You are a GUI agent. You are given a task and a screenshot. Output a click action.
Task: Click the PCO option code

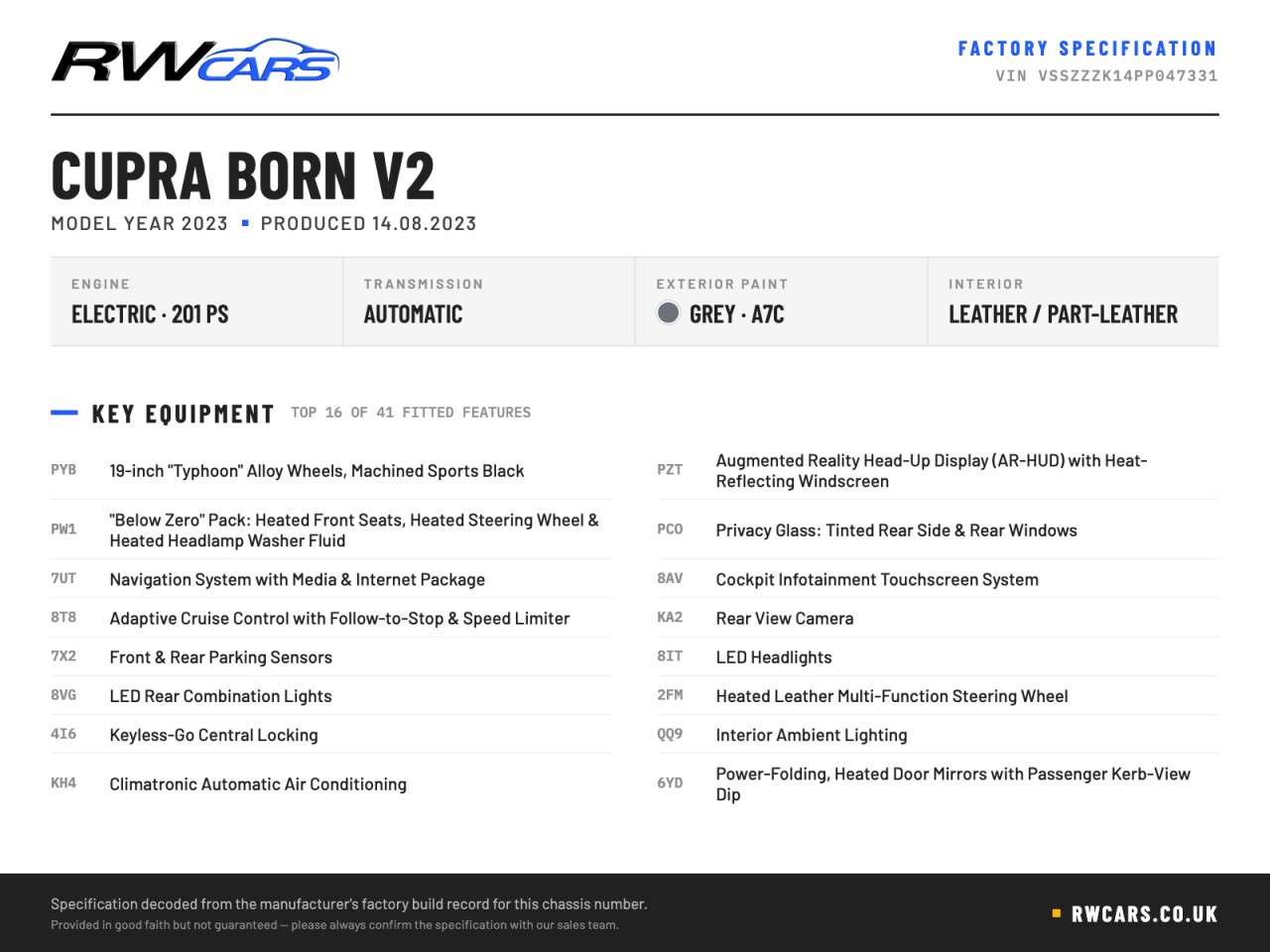(670, 530)
